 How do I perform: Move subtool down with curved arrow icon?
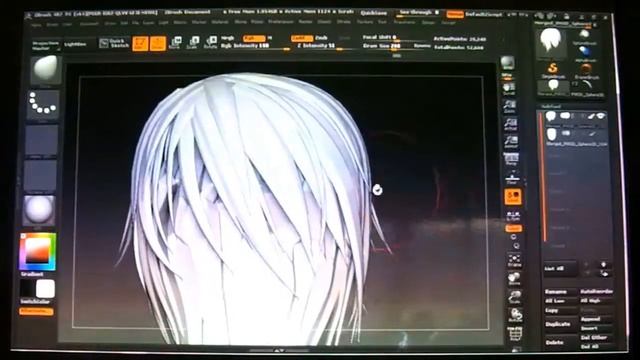click(604, 273)
